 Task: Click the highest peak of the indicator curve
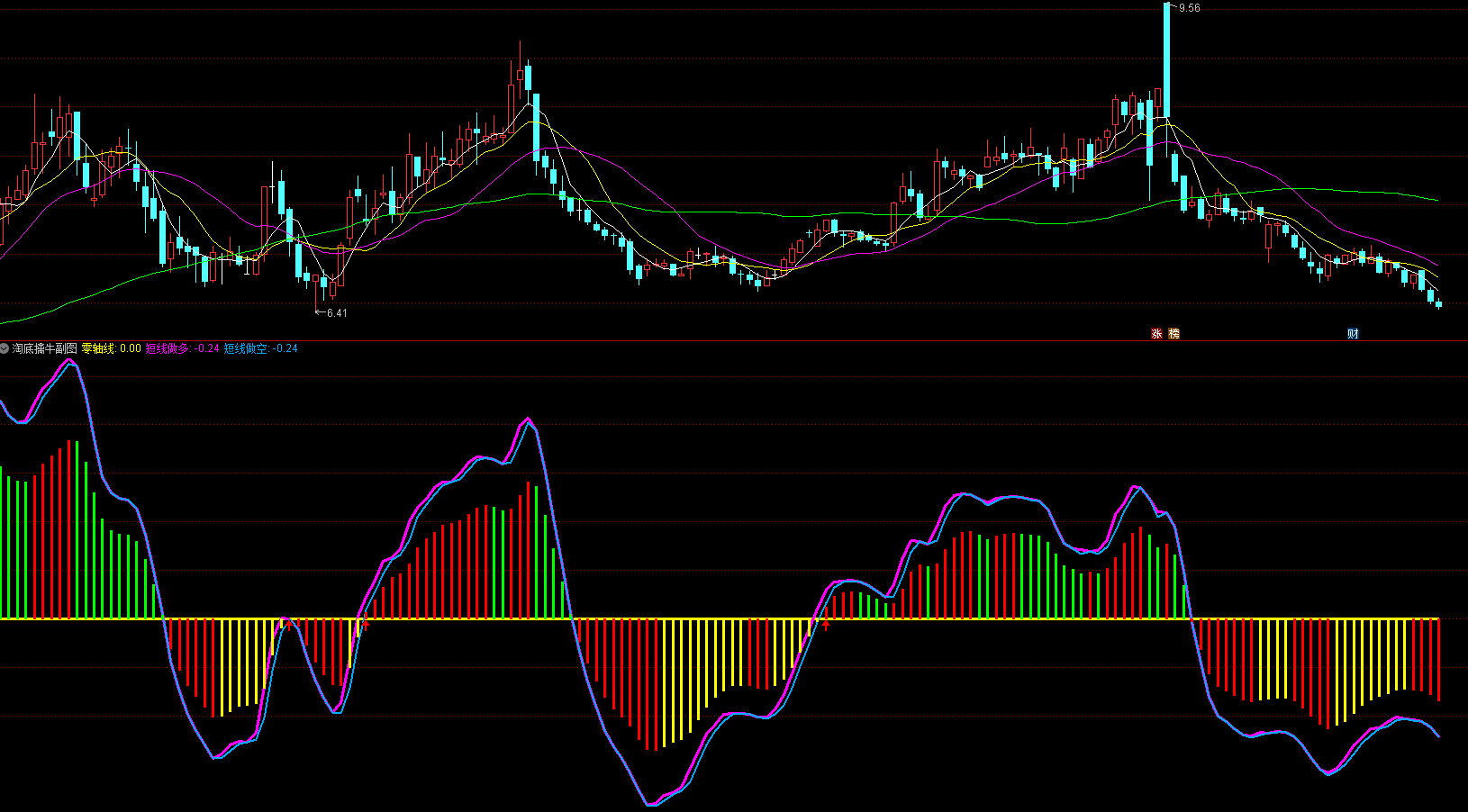tap(70, 360)
